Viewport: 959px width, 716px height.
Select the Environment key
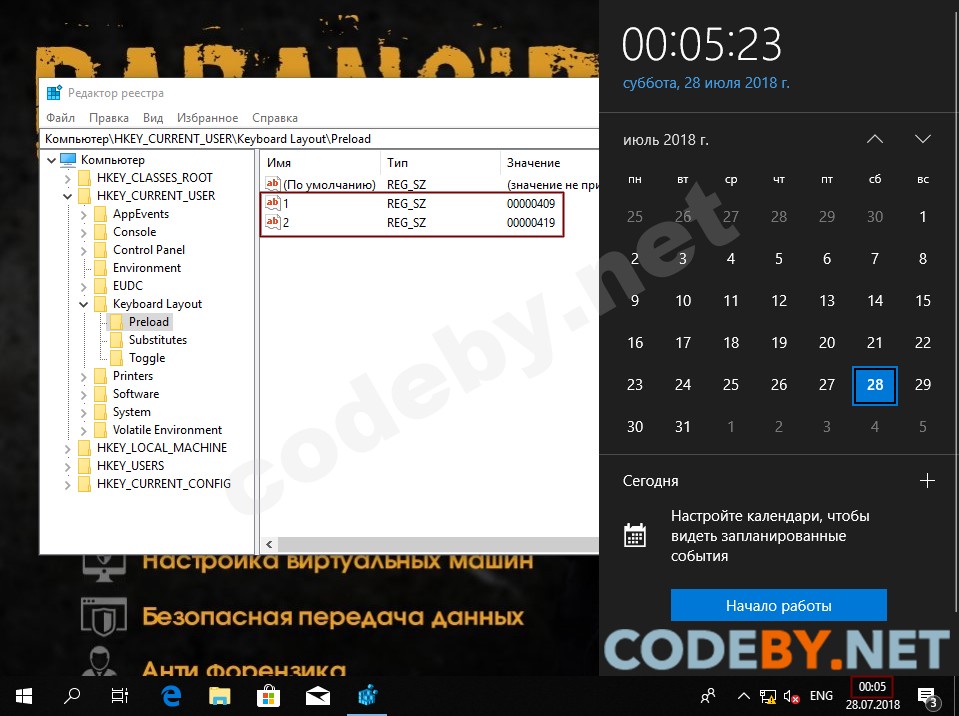coord(147,268)
